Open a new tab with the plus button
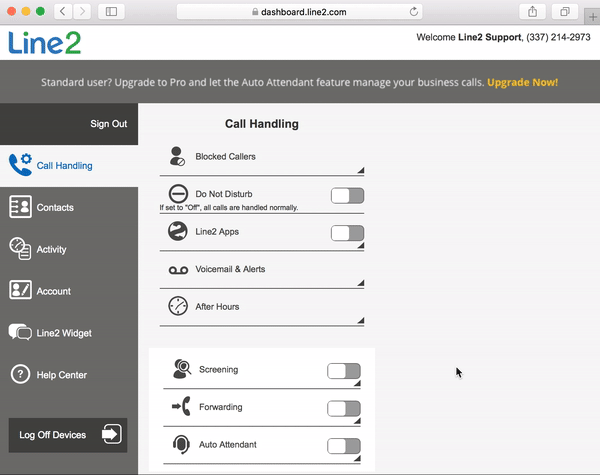 tap(593, 17)
